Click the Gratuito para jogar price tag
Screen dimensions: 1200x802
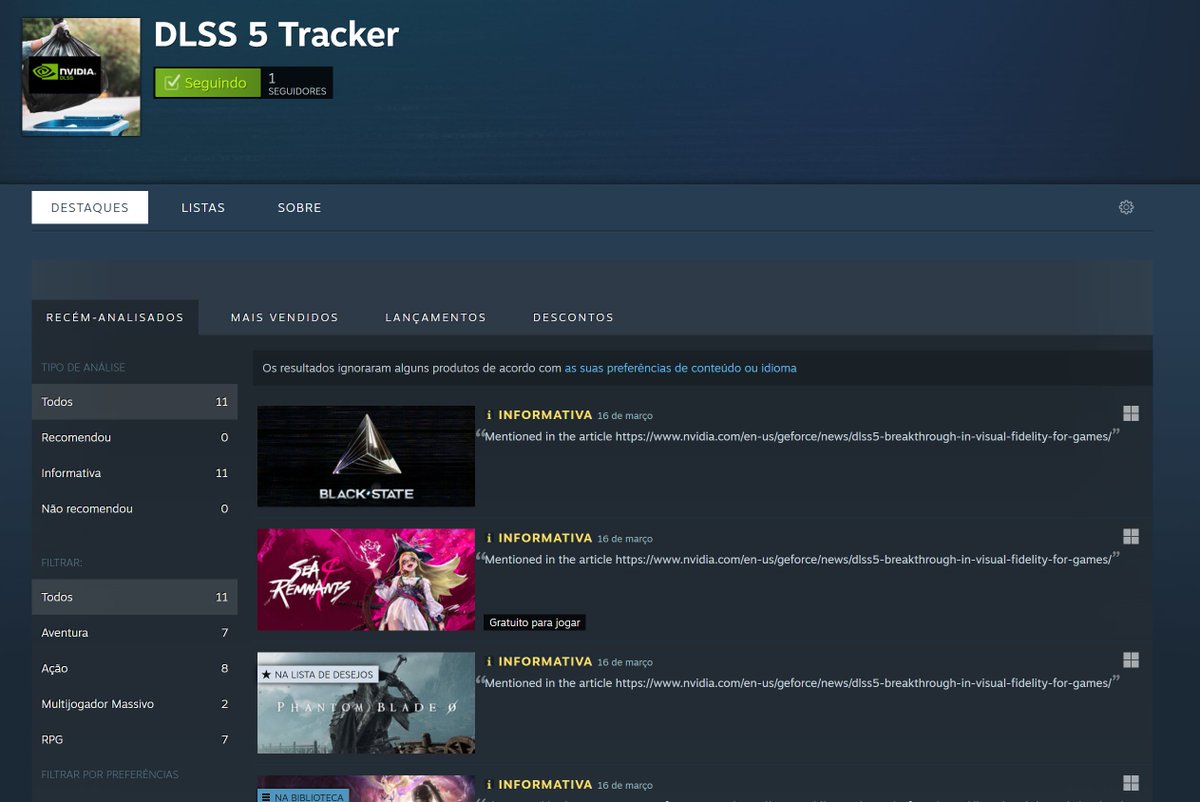point(534,622)
